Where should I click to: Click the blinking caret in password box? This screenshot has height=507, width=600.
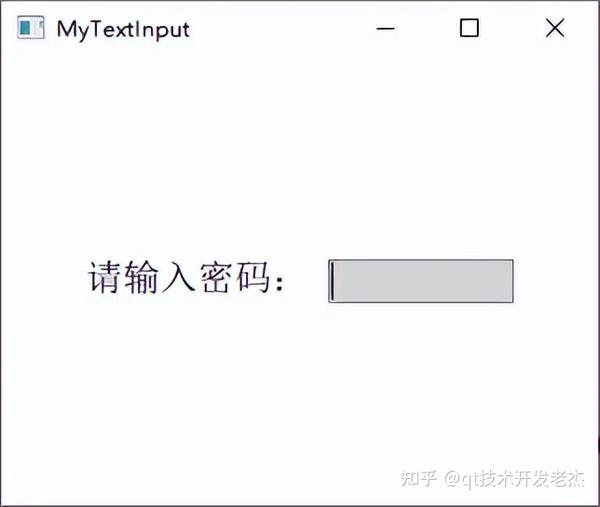click(333, 281)
